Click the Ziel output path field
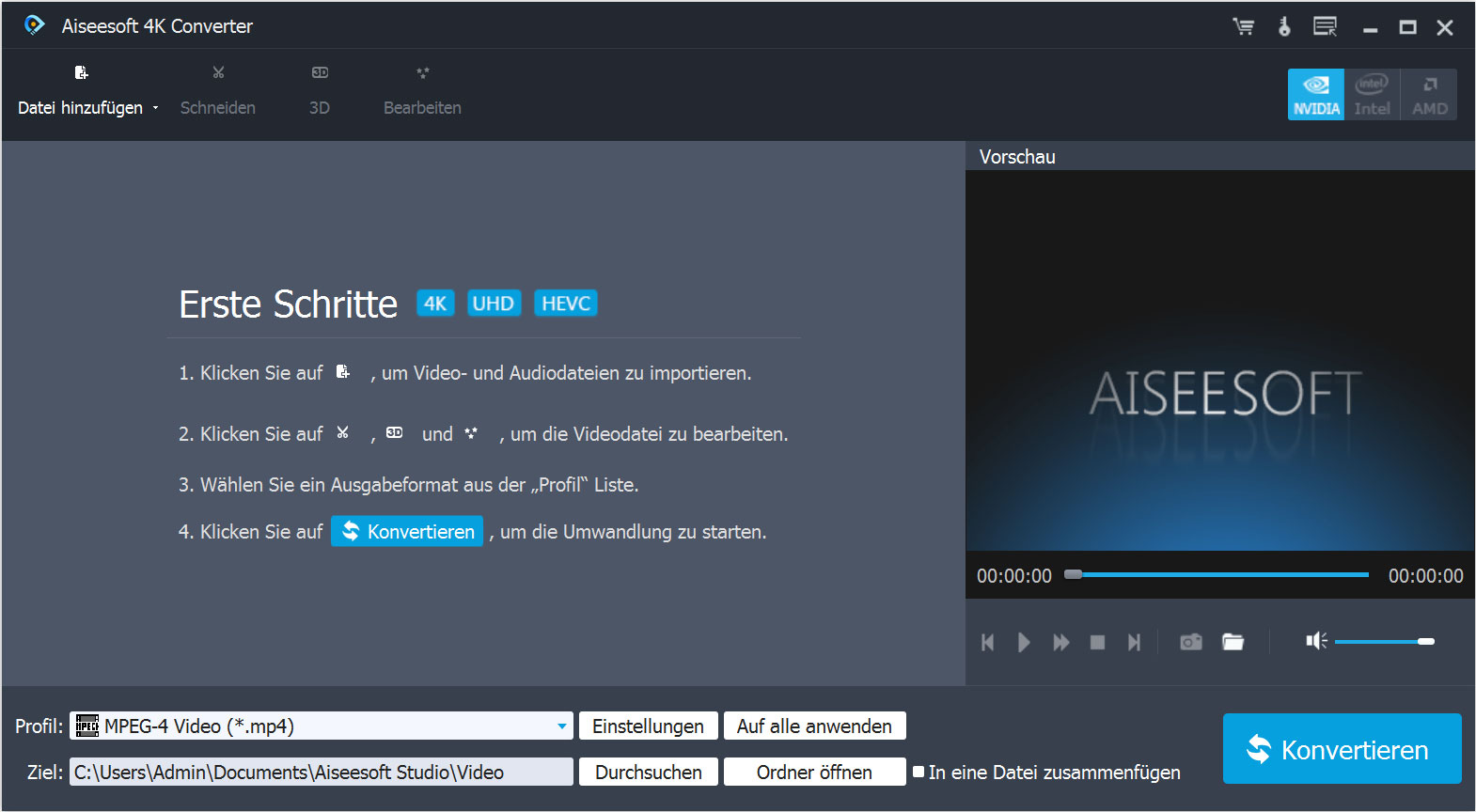 point(321,772)
